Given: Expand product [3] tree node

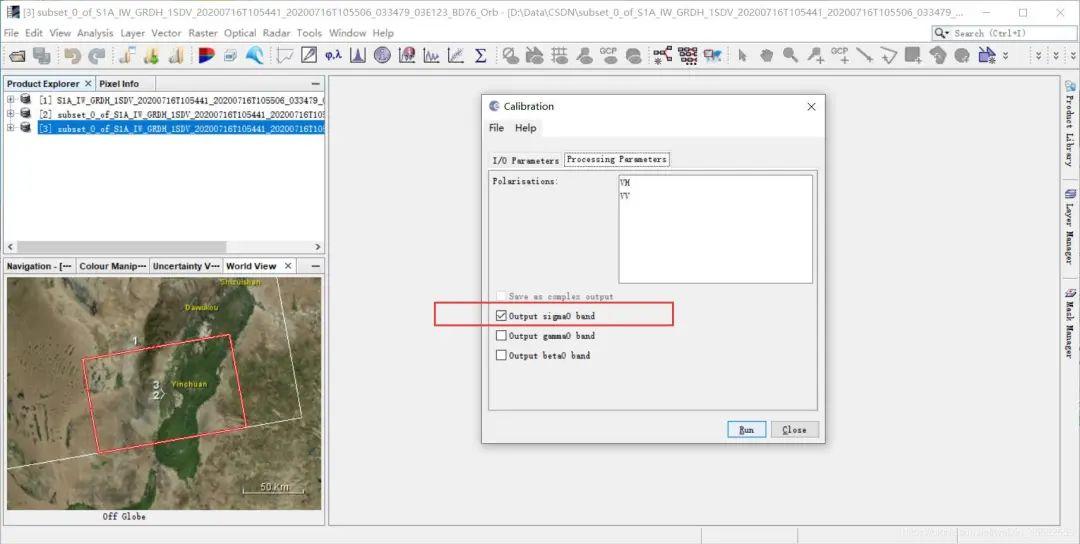Looking at the screenshot, I should (10, 128).
